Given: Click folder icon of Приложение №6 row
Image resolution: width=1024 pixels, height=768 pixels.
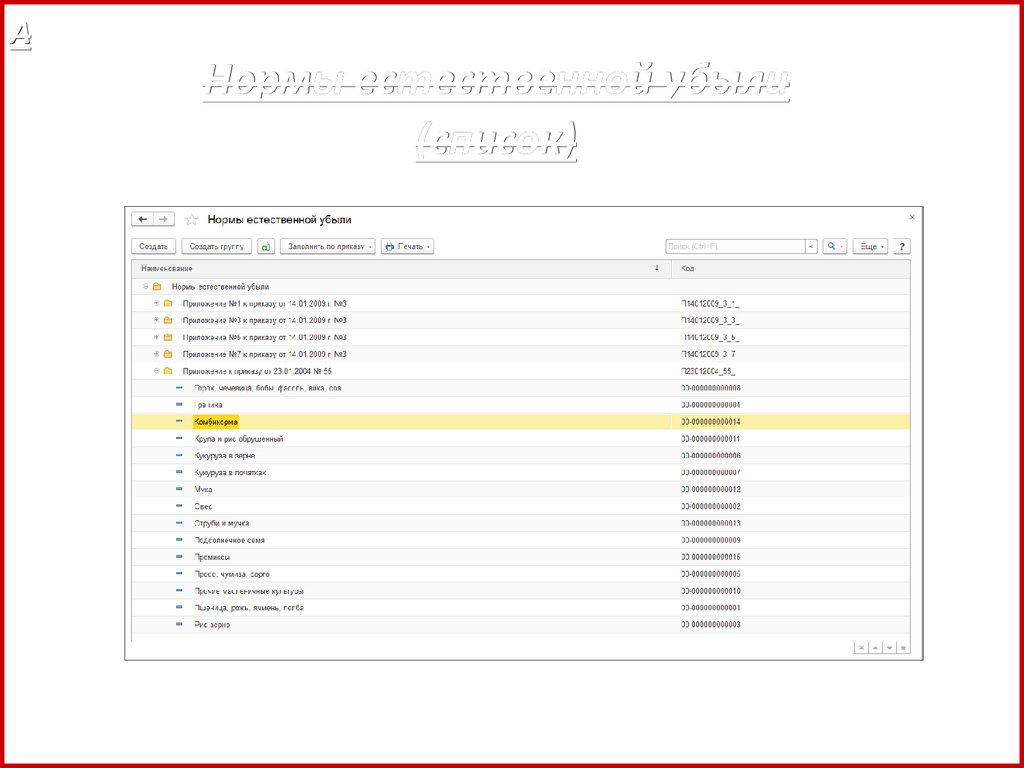Looking at the screenshot, I should (168, 337).
